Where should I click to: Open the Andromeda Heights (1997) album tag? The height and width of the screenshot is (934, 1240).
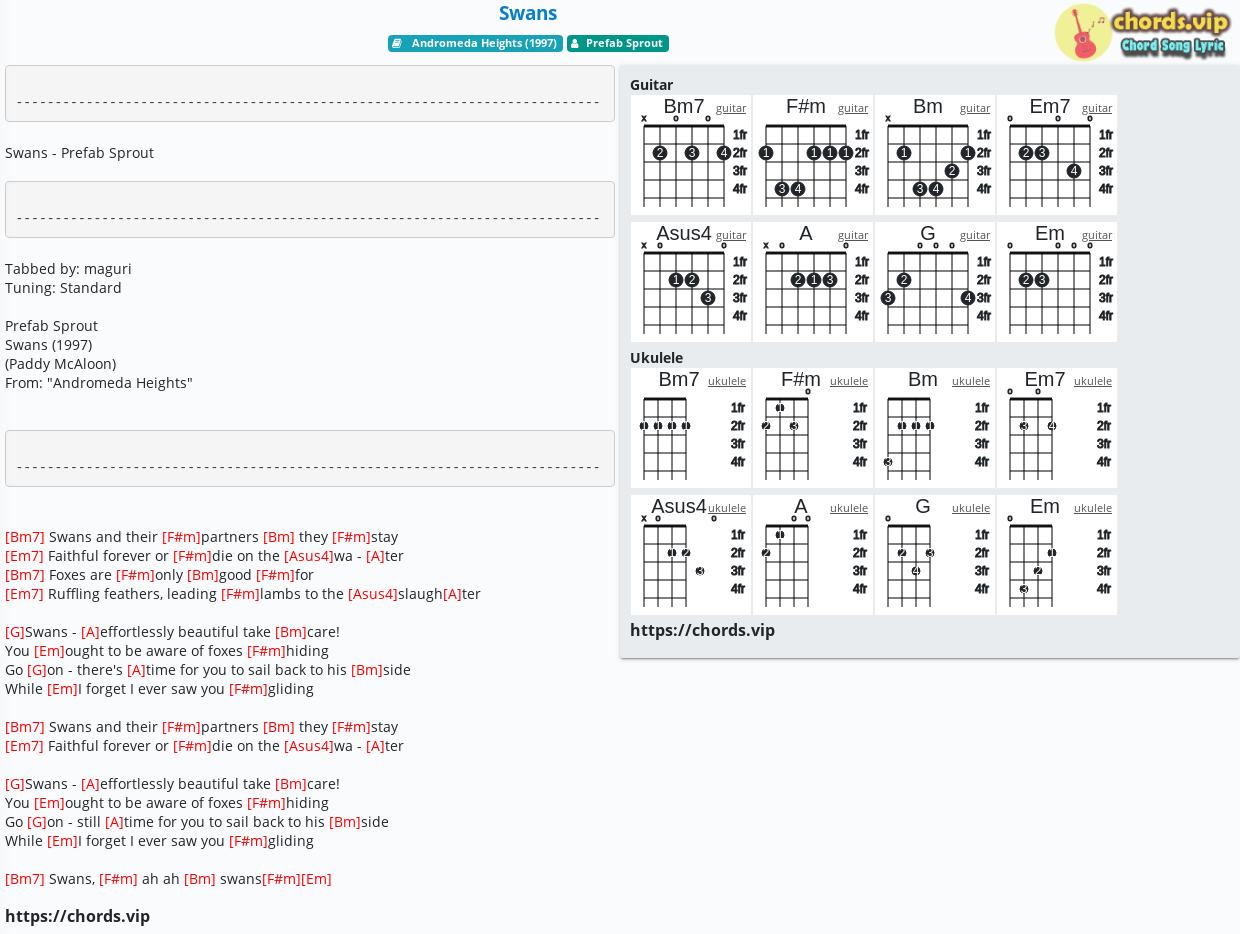[x=475, y=43]
